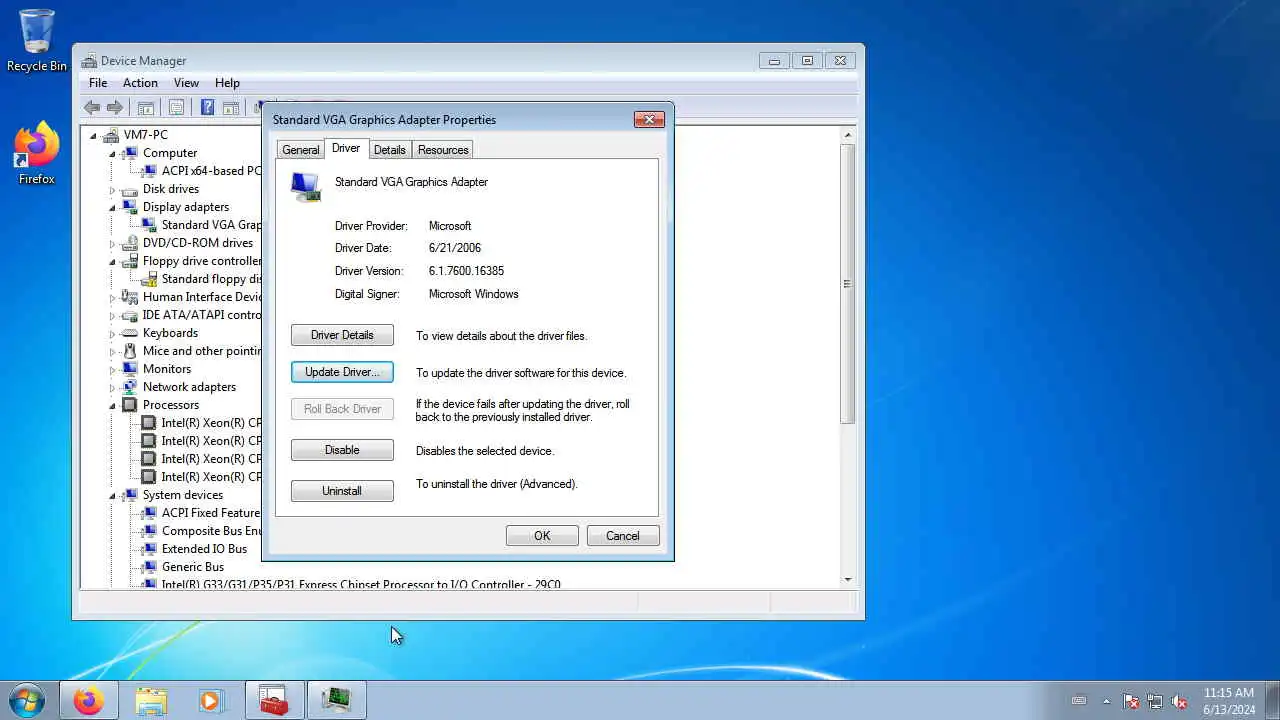This screenshot has width=1280, height=720.
Task: Switch to the Details tab
Action: pyautogui.click(x=389, y=150)
